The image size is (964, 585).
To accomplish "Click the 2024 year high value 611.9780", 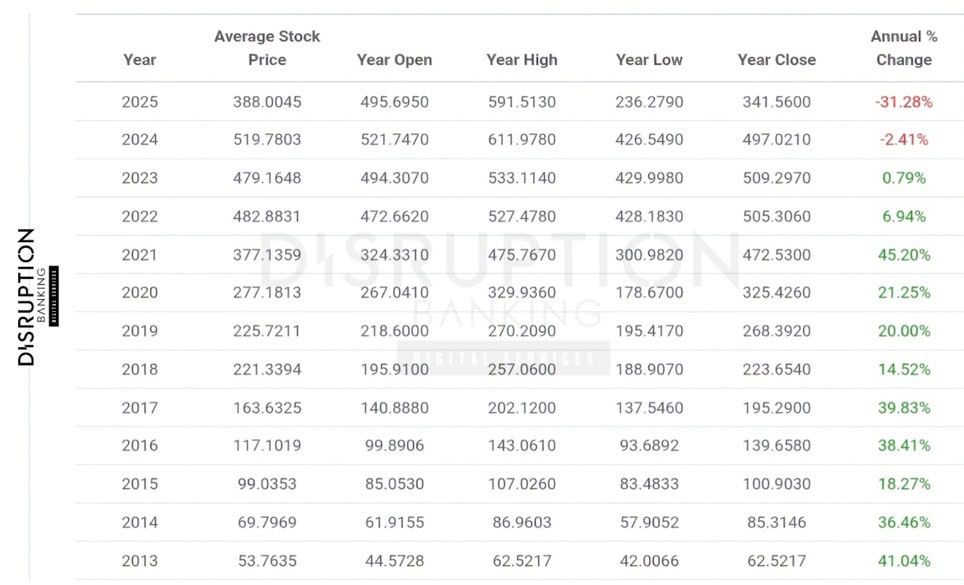I will click(x=521, y=140).
